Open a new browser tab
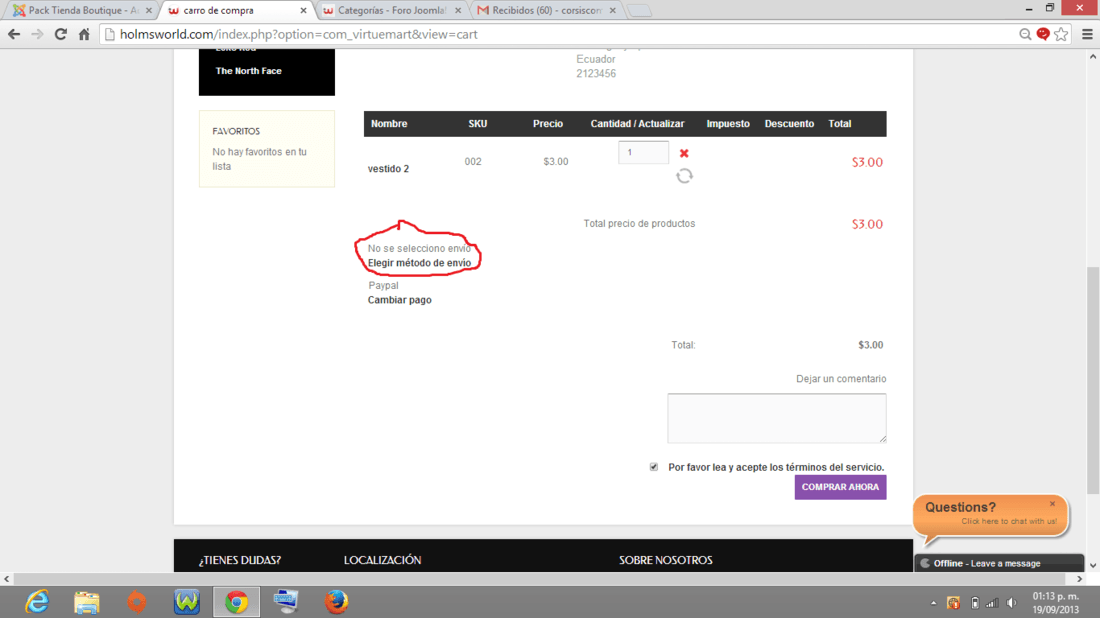This screenshot has width=1100, height=618. 639,11
